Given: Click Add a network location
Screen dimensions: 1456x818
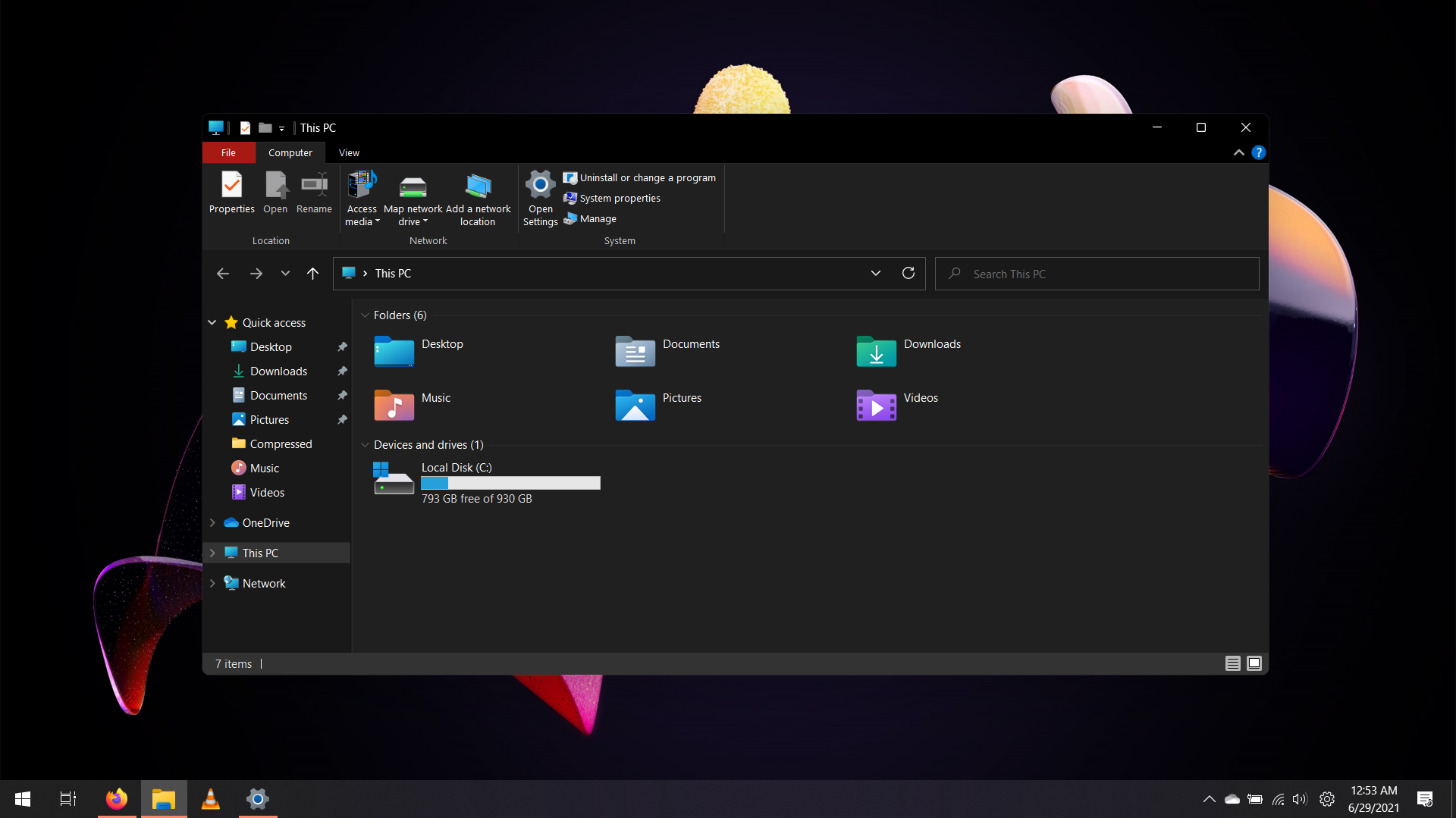Looking at the screenshot, I should point(477,197).
